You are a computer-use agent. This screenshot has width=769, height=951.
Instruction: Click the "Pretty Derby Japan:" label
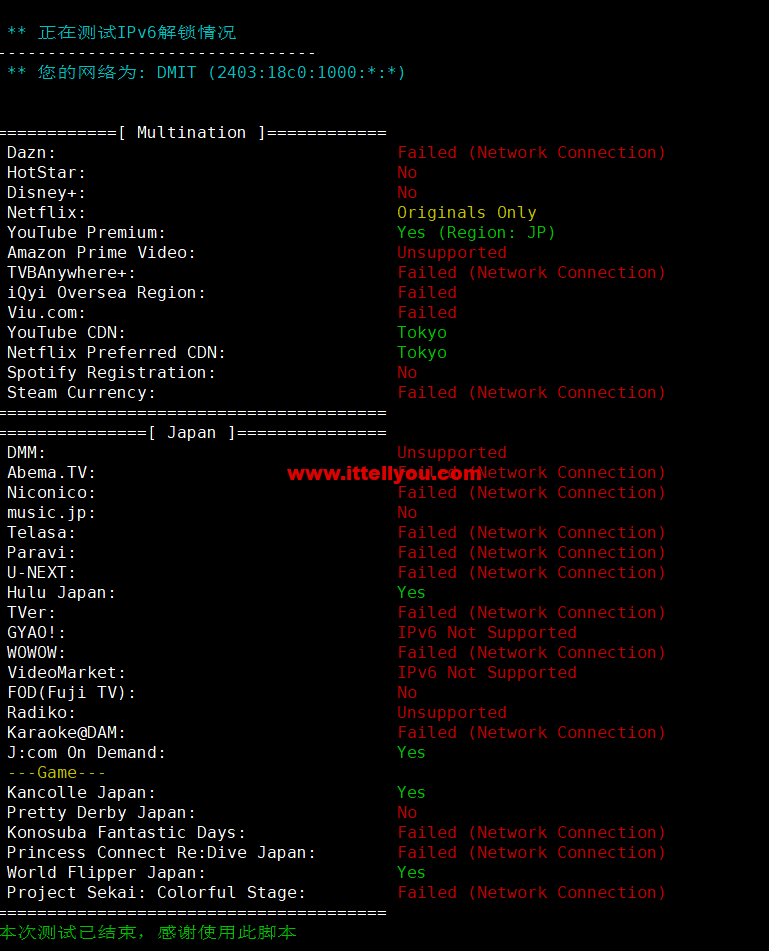(101, 813)
